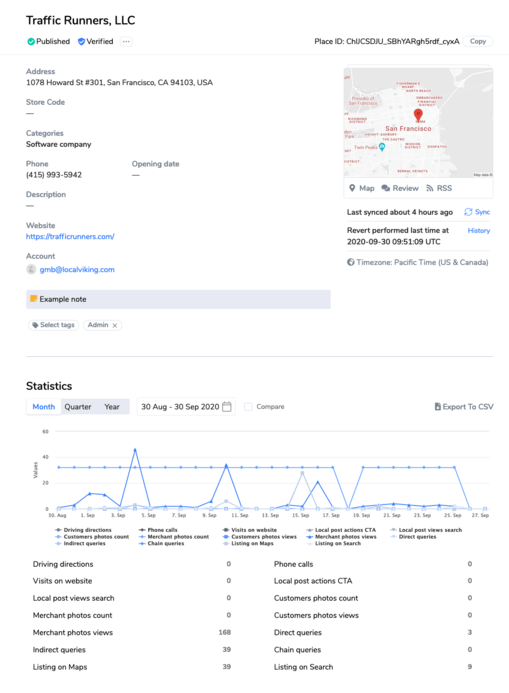
Task: Toggle Merchant photos views legend series
Action: coord(342,537)
